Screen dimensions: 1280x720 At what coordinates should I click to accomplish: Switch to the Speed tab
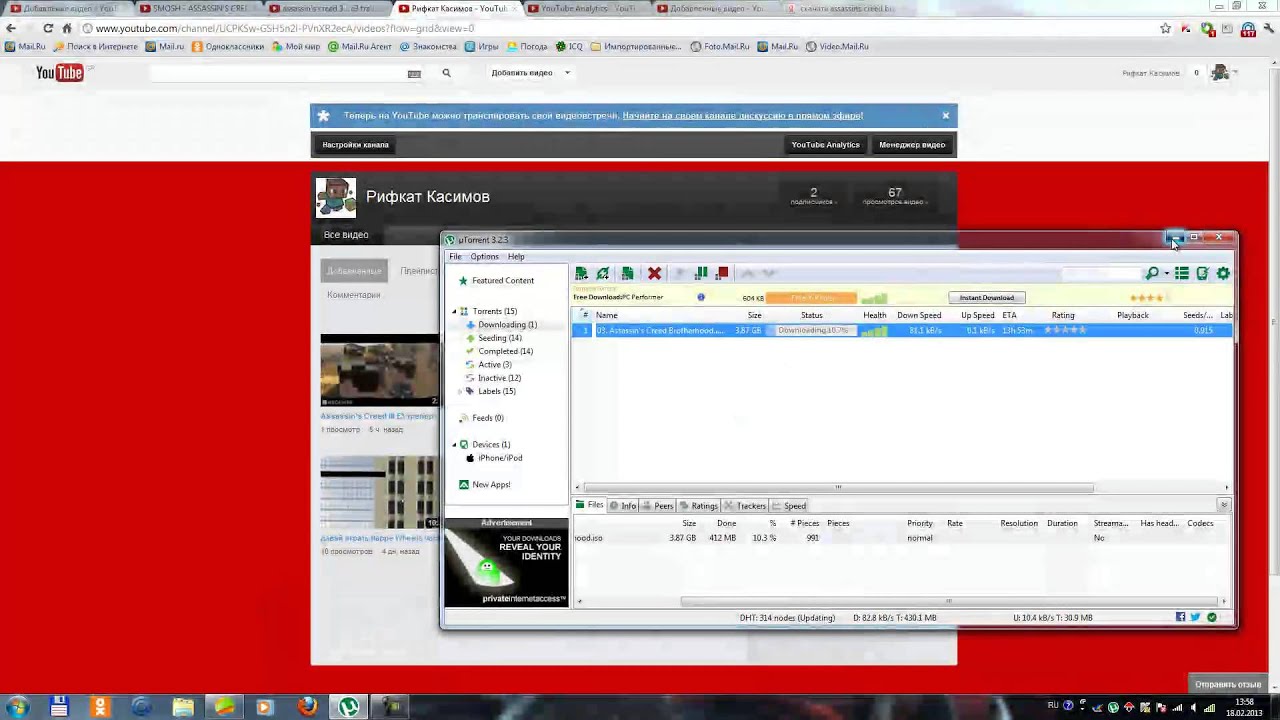point(789,506)
